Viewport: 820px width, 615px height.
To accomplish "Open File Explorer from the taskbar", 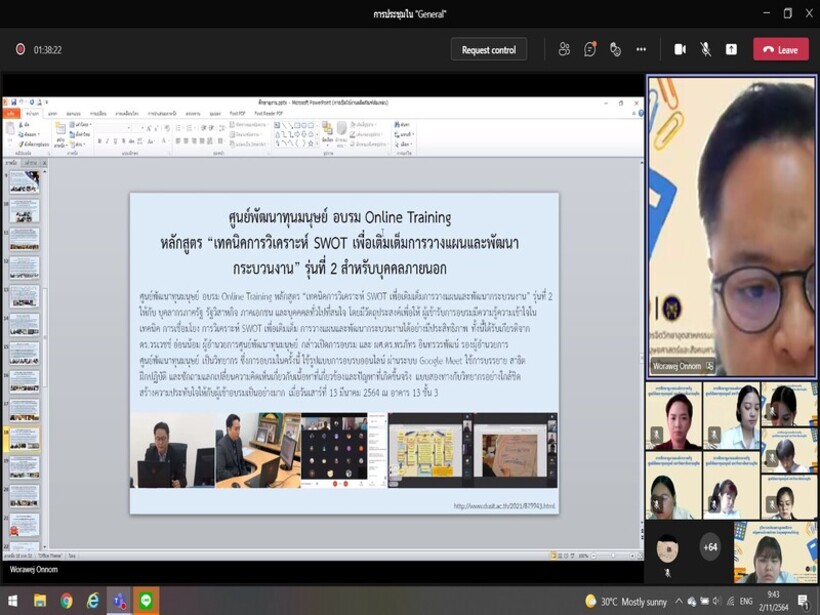I will point(40,600).
